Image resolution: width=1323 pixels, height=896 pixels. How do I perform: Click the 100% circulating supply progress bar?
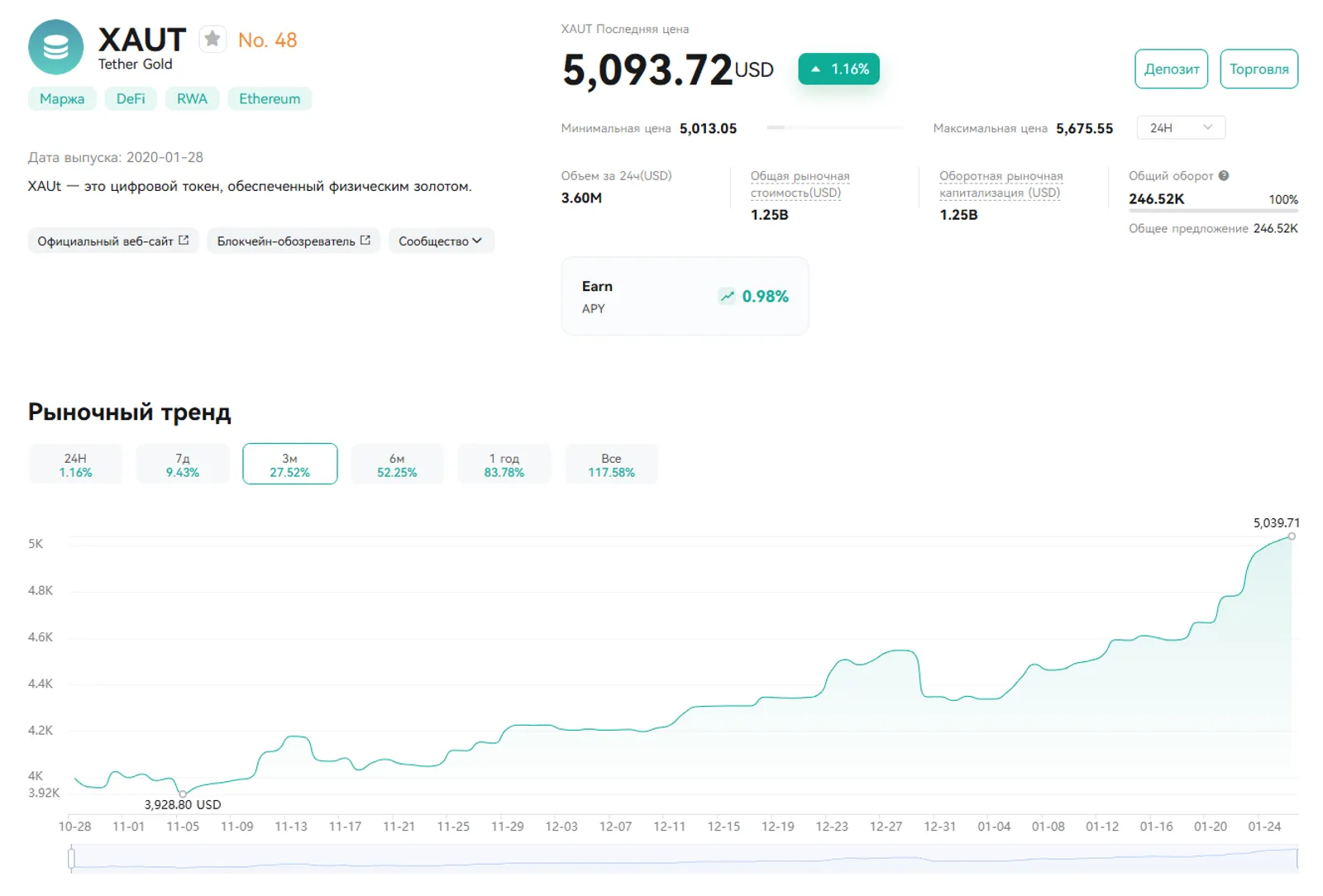1213,211
